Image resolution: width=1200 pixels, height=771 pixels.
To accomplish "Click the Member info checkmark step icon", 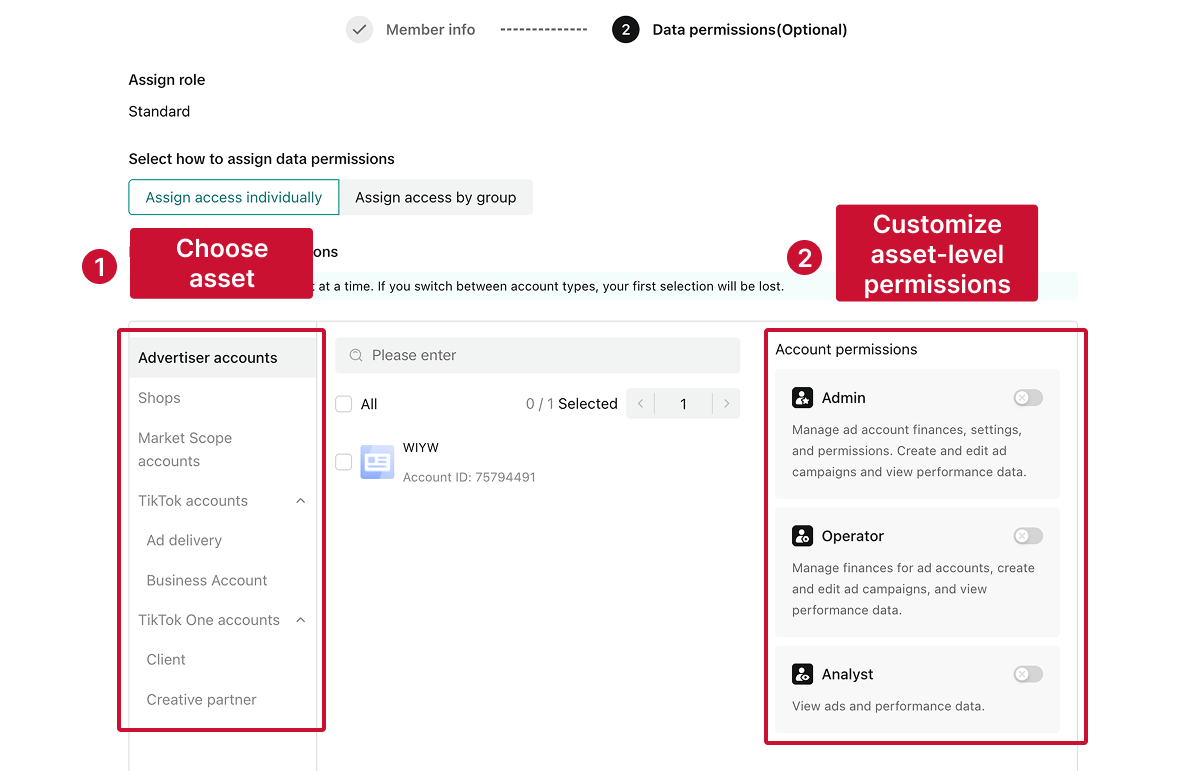I will point(359,30).
